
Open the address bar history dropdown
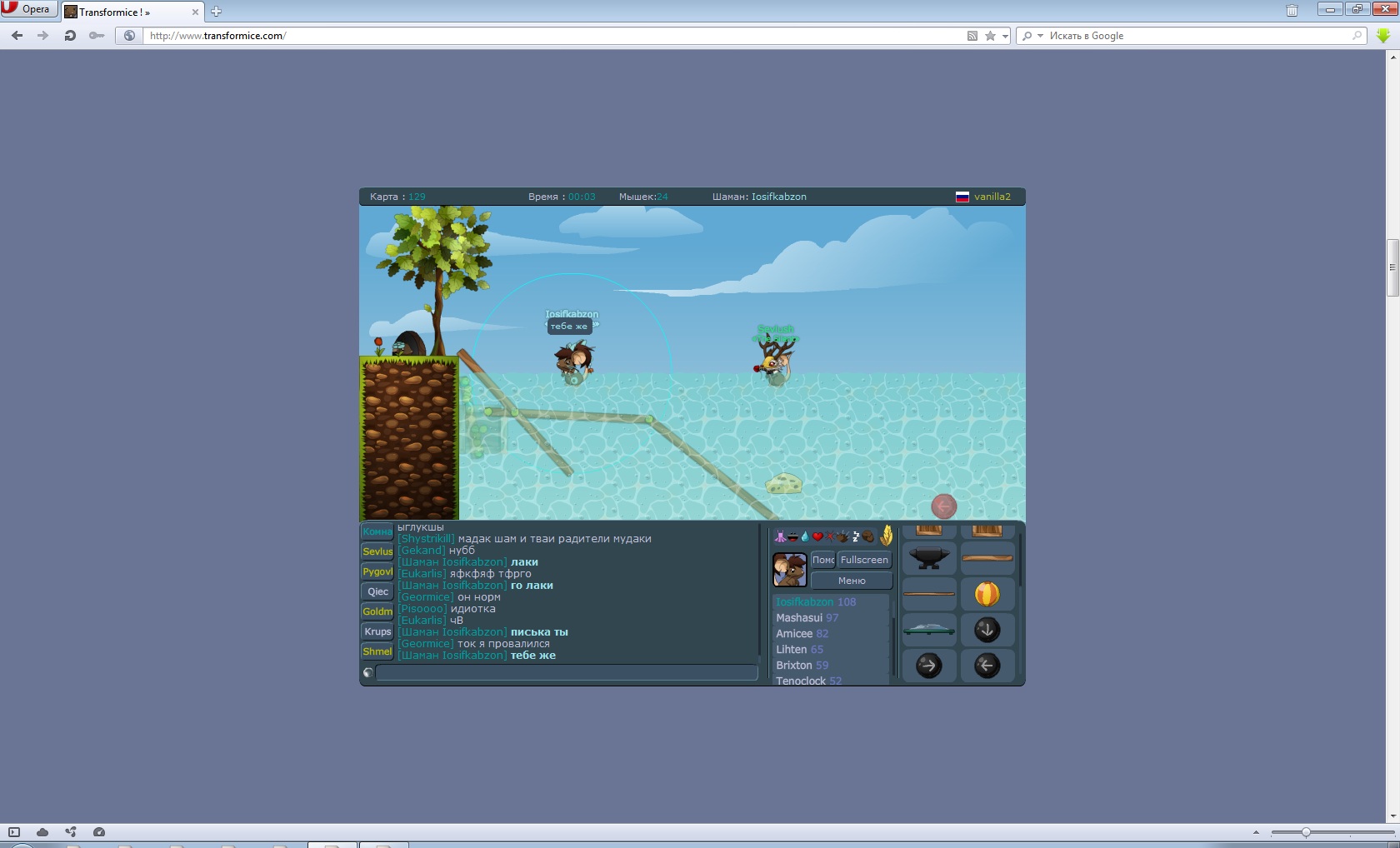click(1005, 36)
